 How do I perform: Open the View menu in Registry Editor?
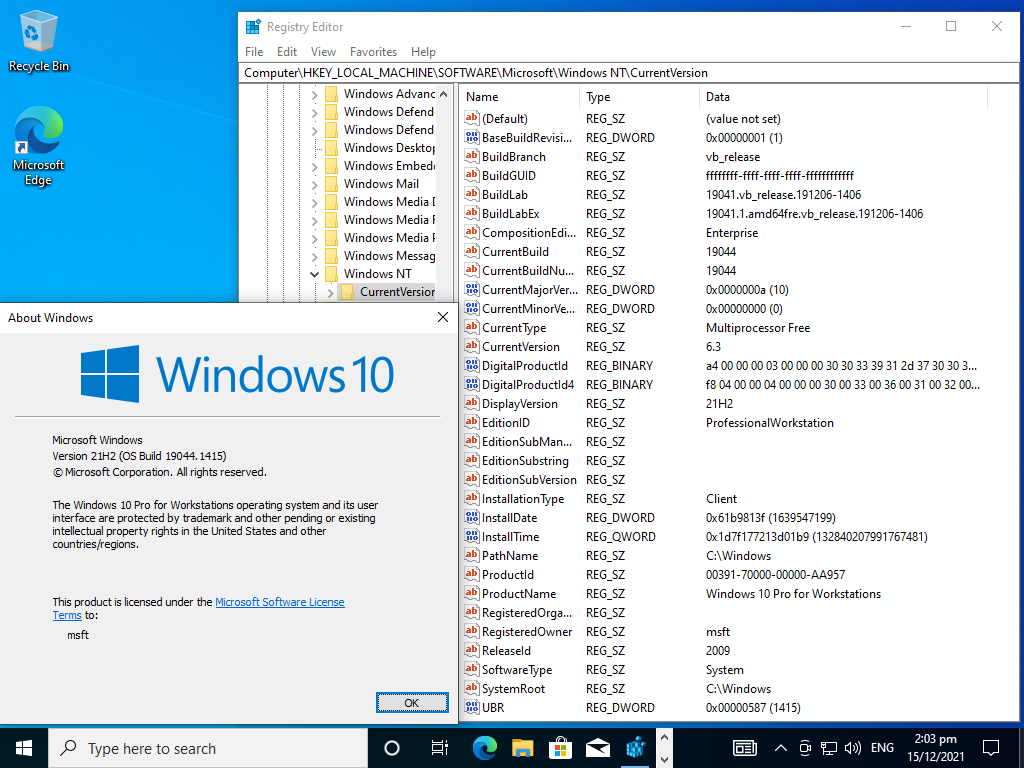pyautogui.click(x=323, y=52)
